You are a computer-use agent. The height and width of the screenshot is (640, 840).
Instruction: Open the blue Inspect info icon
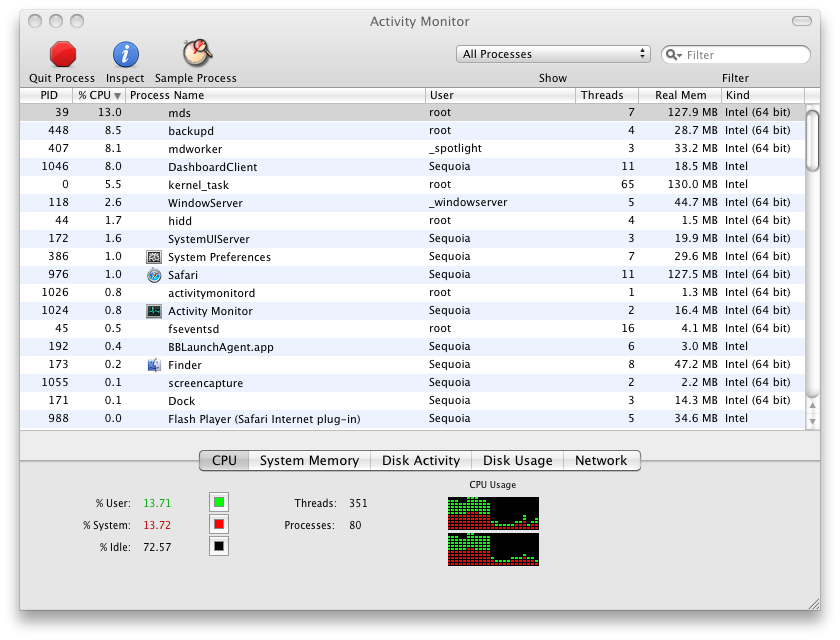(125, 55)
